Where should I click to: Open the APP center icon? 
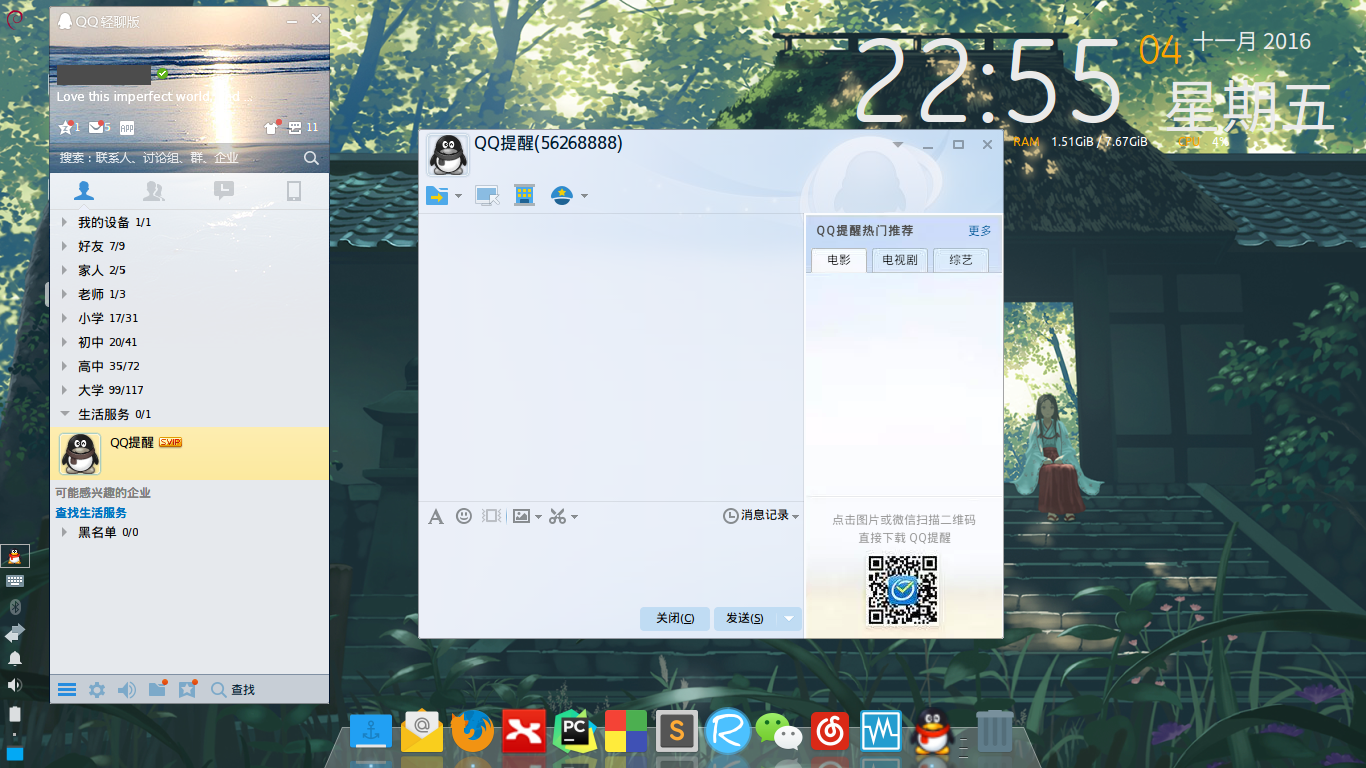[127, 127]
